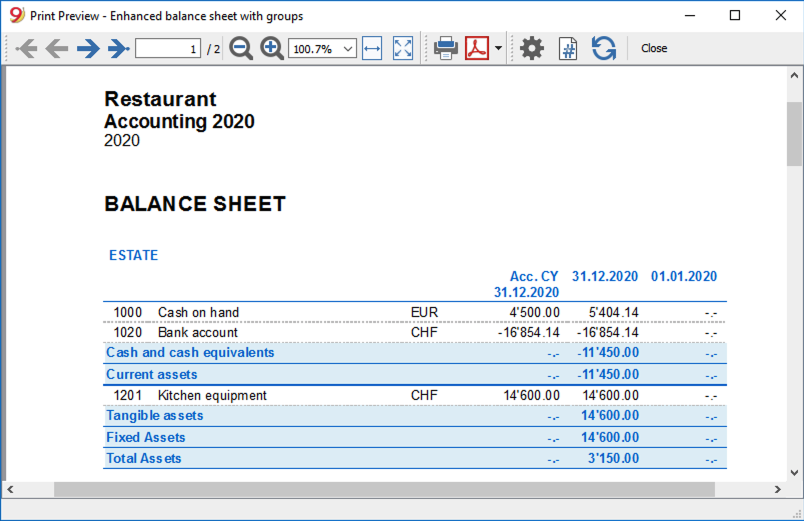This screenshot has height=521, width=804.
Task: Fit whole page to window icon
Action: pyautogui.click(x=403, y=49)
